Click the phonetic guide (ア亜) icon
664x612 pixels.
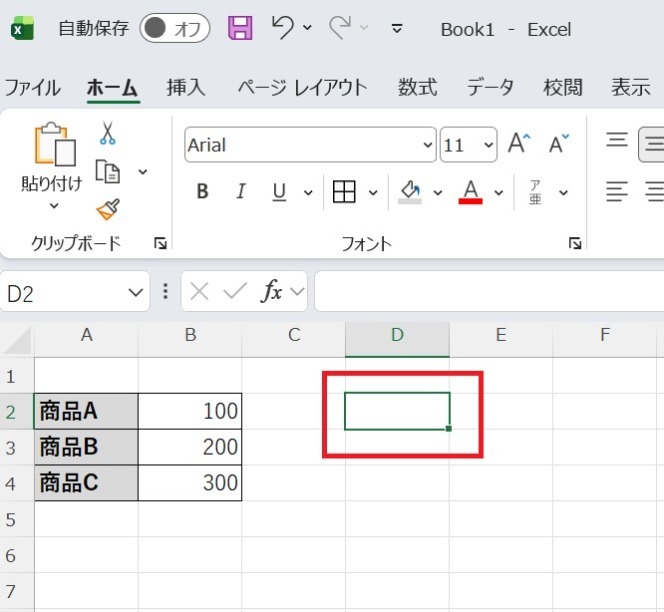point(535,192)
